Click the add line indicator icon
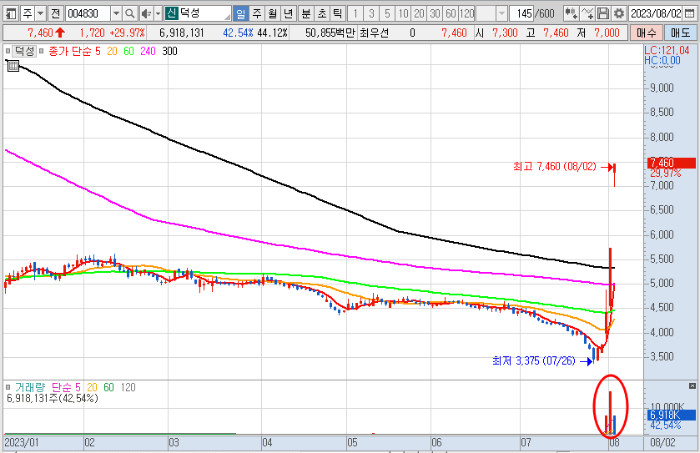The image size is (700, 453). tap(587, 14)
